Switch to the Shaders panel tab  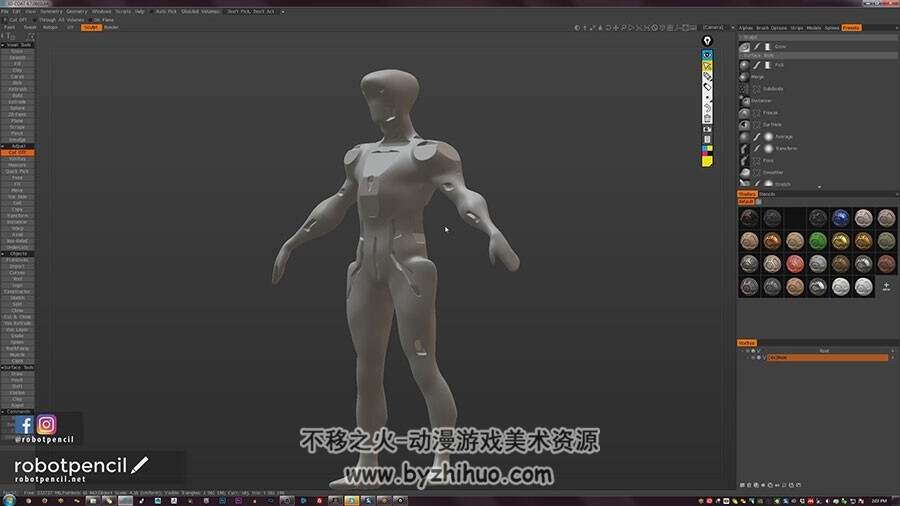(747, 194)
